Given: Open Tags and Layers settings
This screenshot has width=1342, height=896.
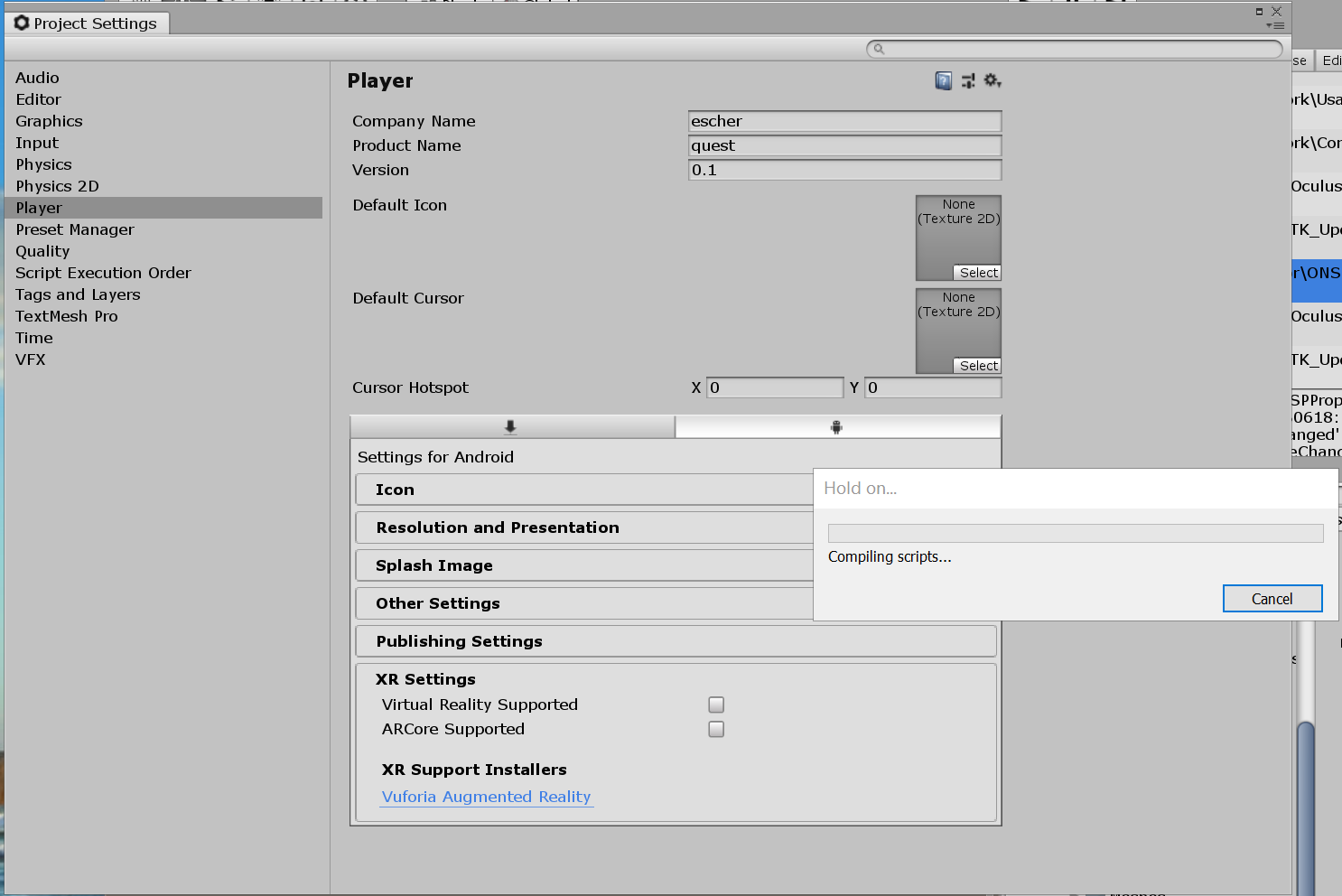Looking at the screenshot, I should [x=163, y=294].
